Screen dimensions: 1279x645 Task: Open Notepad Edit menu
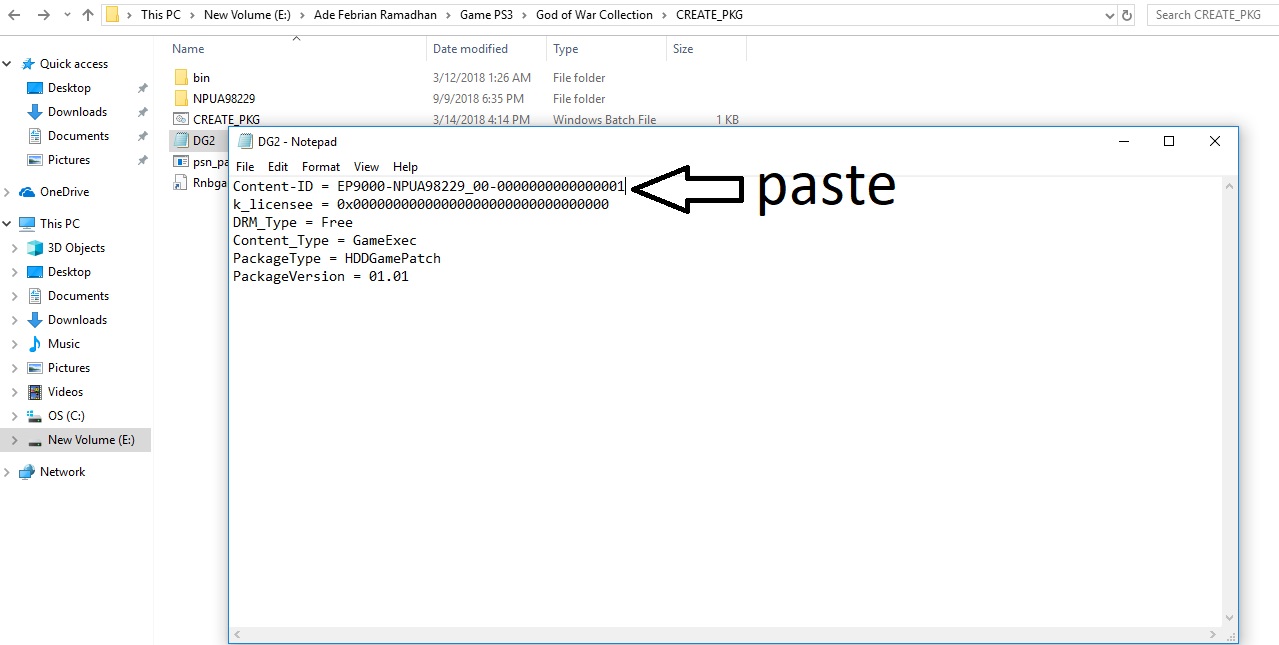click(278, 167)
